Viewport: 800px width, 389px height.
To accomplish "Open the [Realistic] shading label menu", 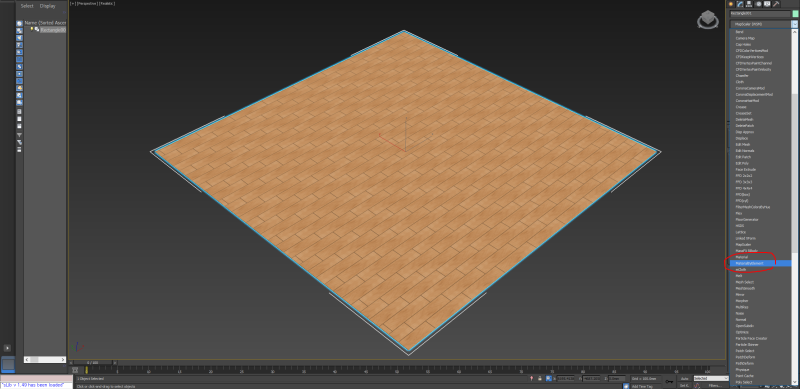I will 107,4.
